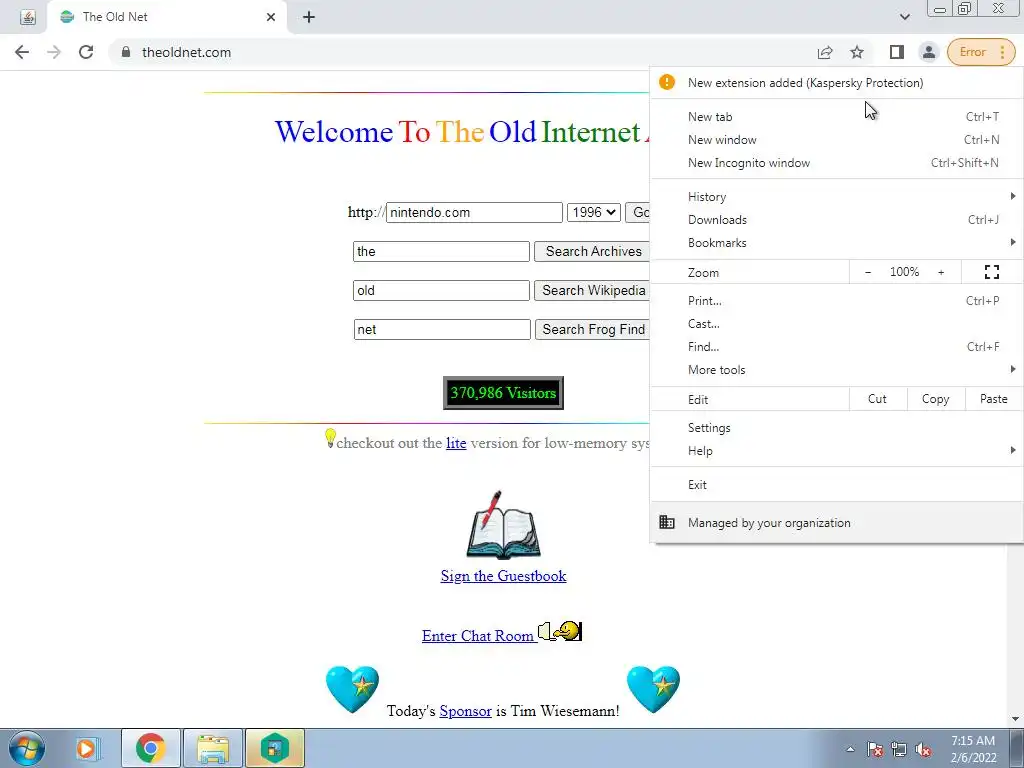Viewport: 1024px width, 768px height.
Task: Share this page using the share icon
Action: click(825, 52)
